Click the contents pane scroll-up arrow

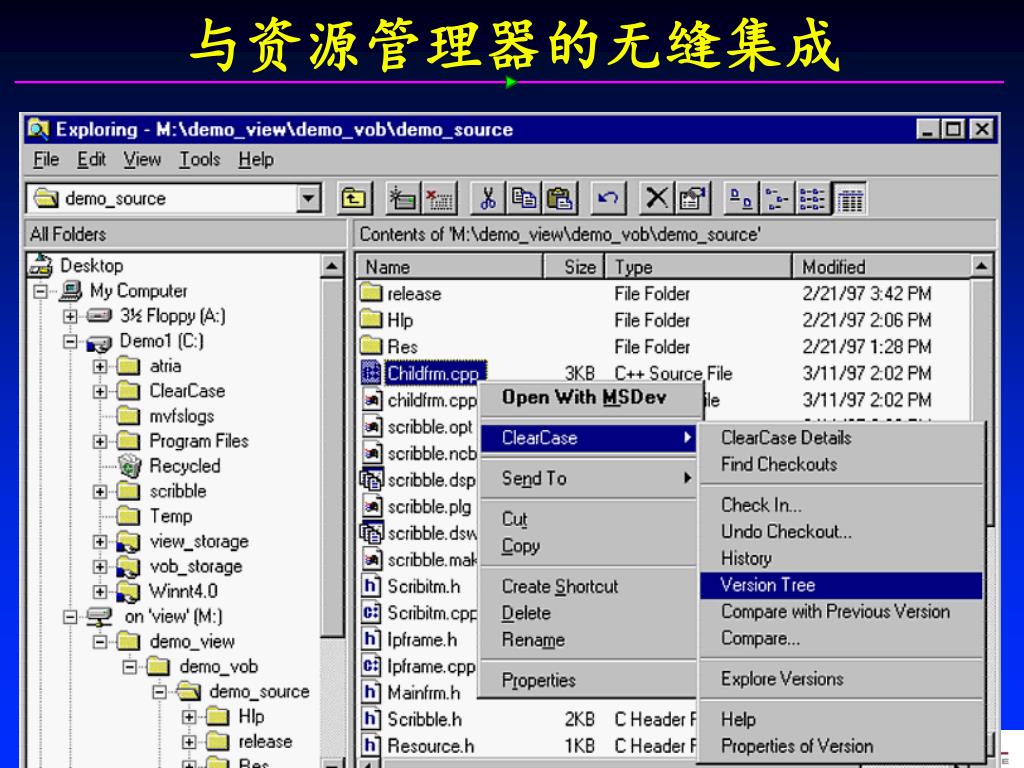pos(982,266)
